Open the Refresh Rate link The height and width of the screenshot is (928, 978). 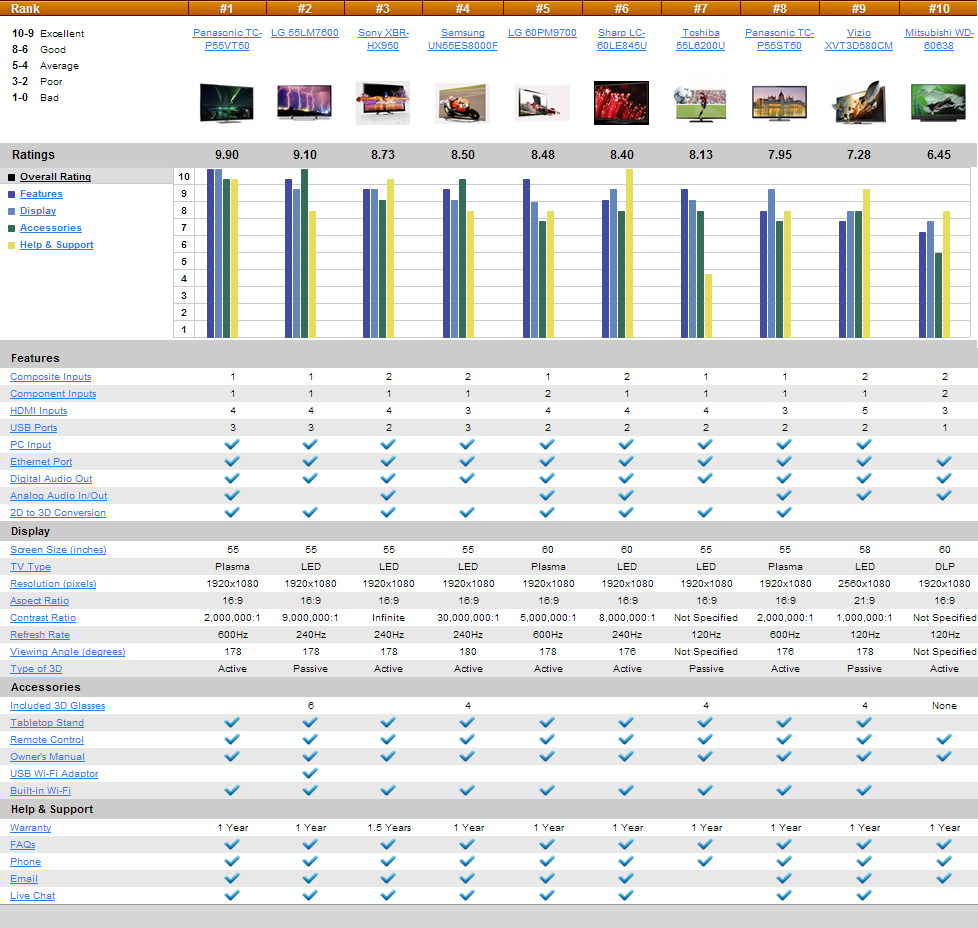click(40, 634)
